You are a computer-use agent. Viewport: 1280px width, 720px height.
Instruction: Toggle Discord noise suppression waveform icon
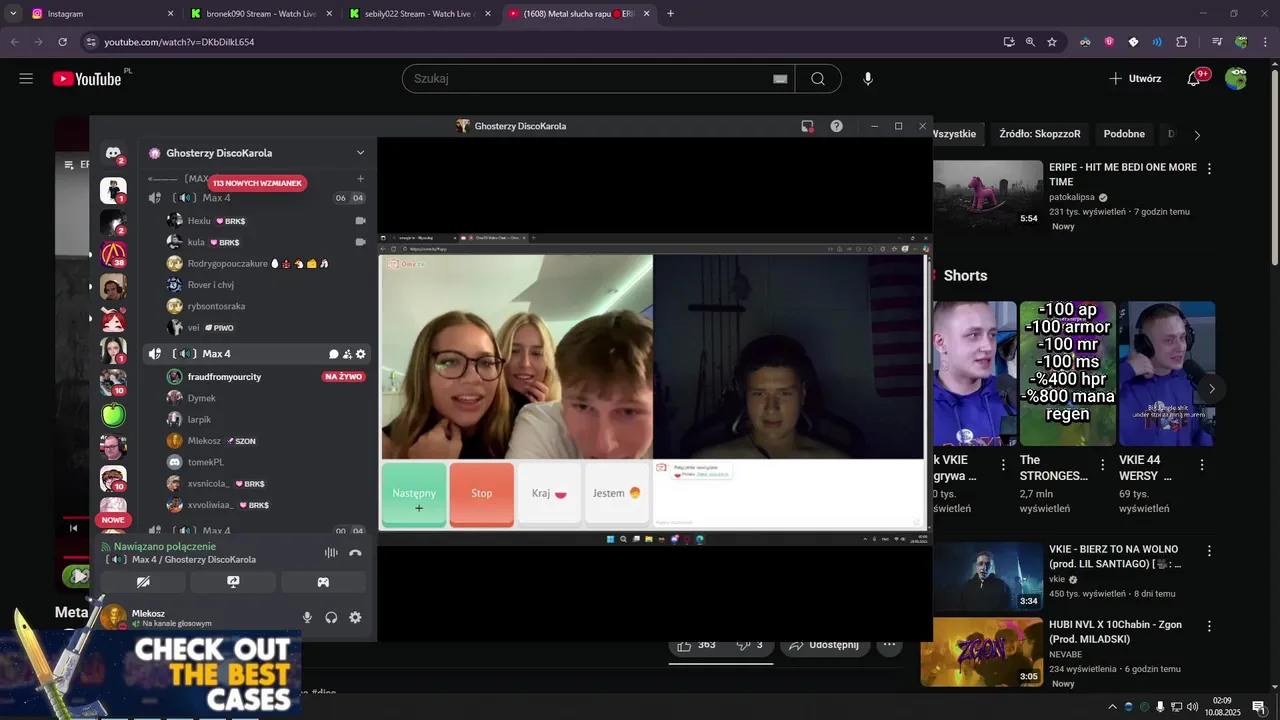click(331, 553)
